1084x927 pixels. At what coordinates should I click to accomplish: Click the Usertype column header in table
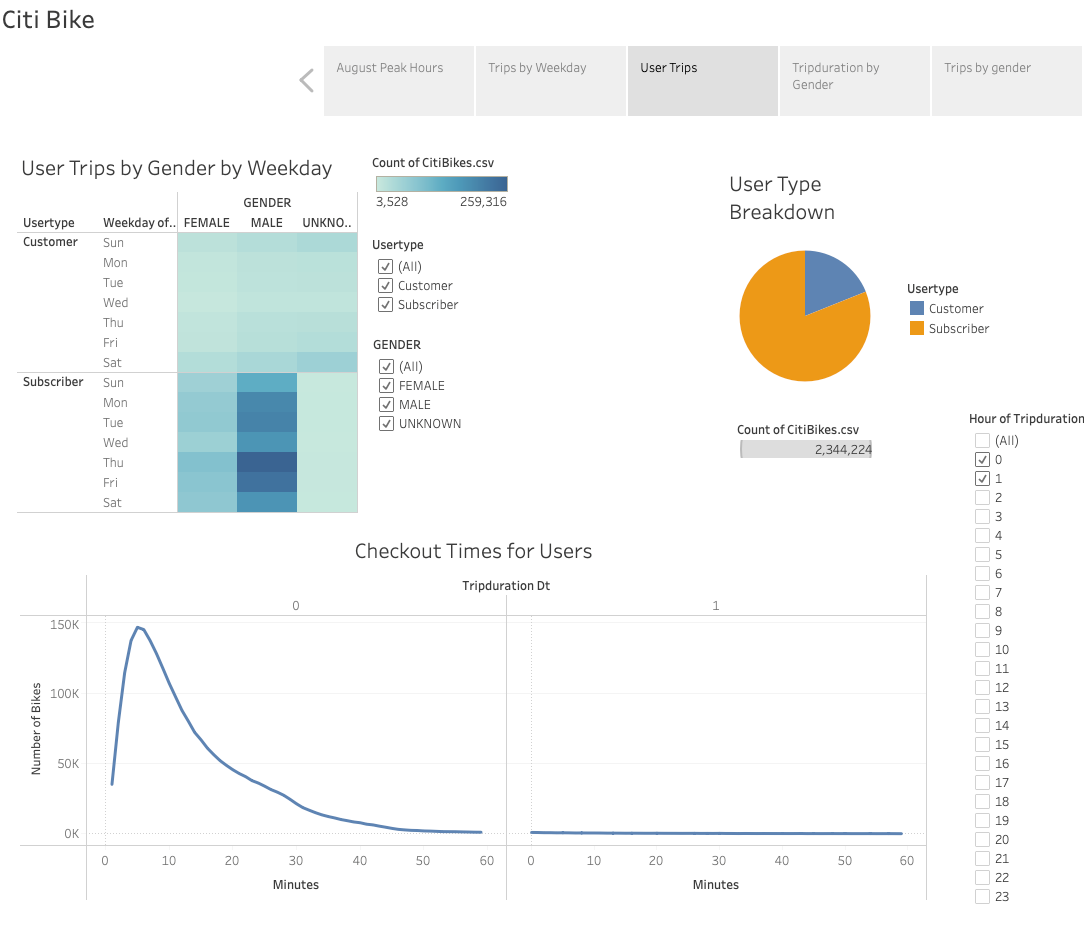pyautogui.click(x=48, y=223)
